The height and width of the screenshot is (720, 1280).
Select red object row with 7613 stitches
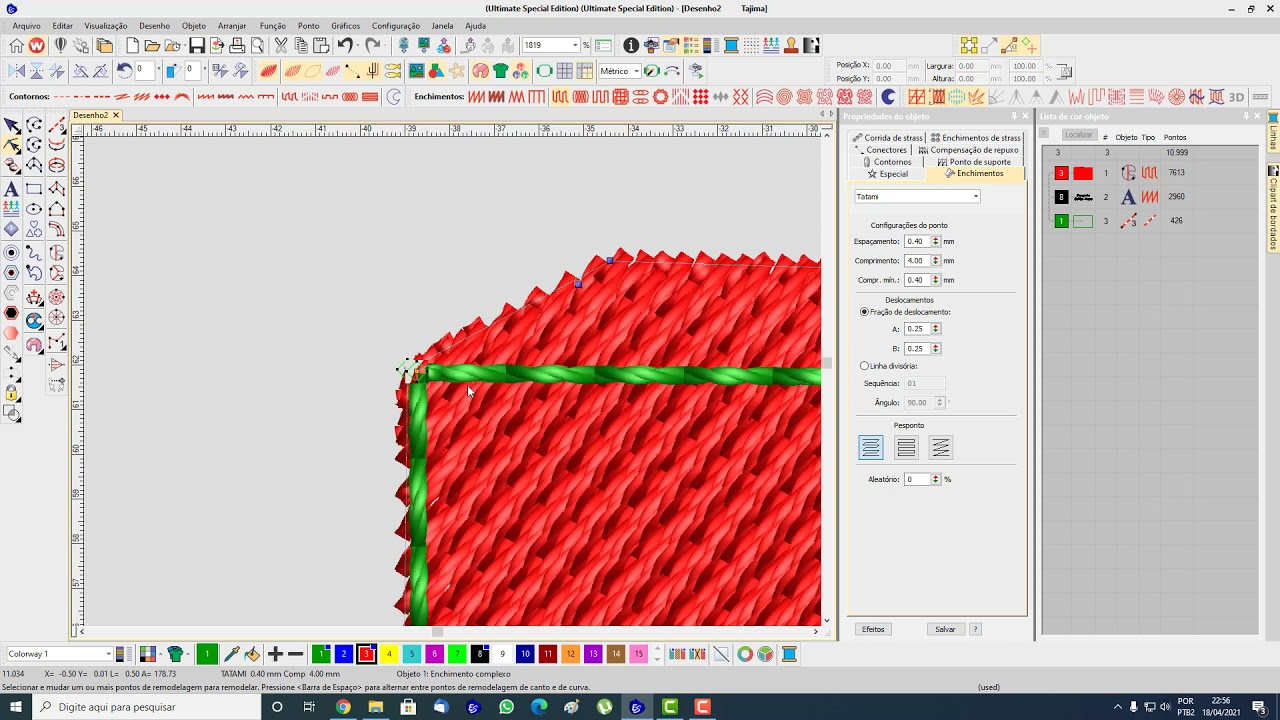[1148, 173]
